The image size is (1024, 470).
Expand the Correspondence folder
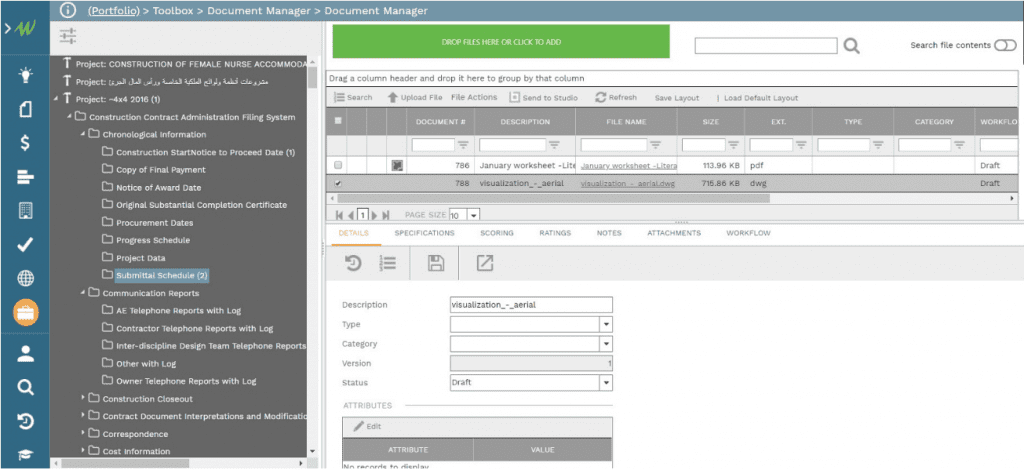point(82,433)
